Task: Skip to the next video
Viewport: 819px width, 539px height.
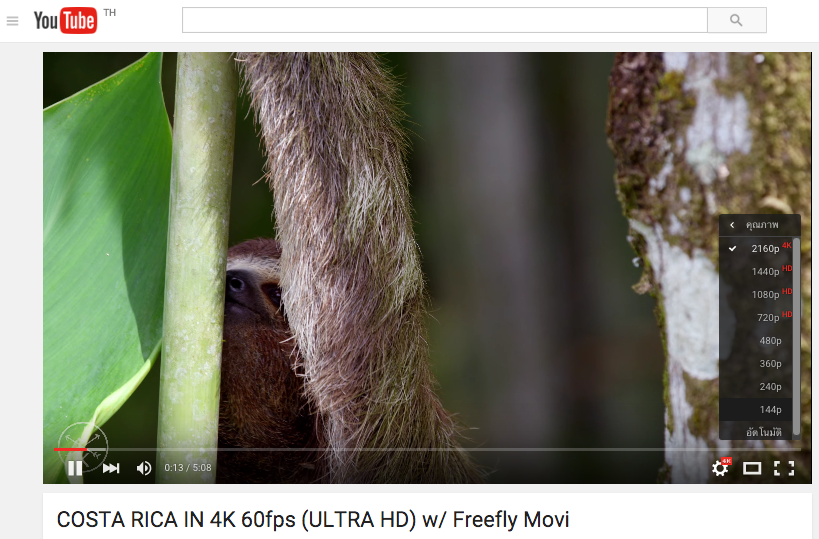Action: click(111, 468)
